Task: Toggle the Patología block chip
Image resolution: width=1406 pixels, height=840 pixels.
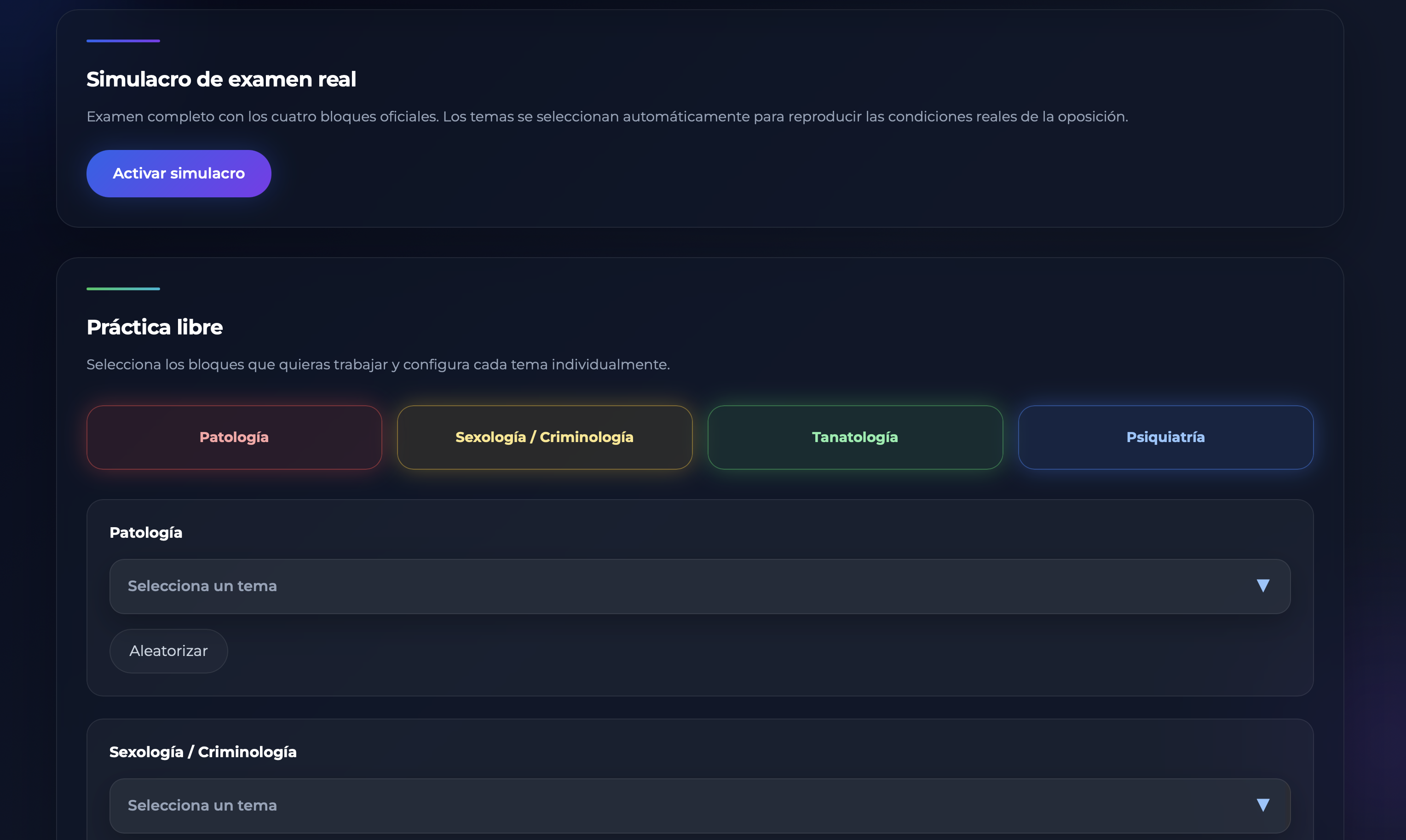Action: (x=234, y=437)
